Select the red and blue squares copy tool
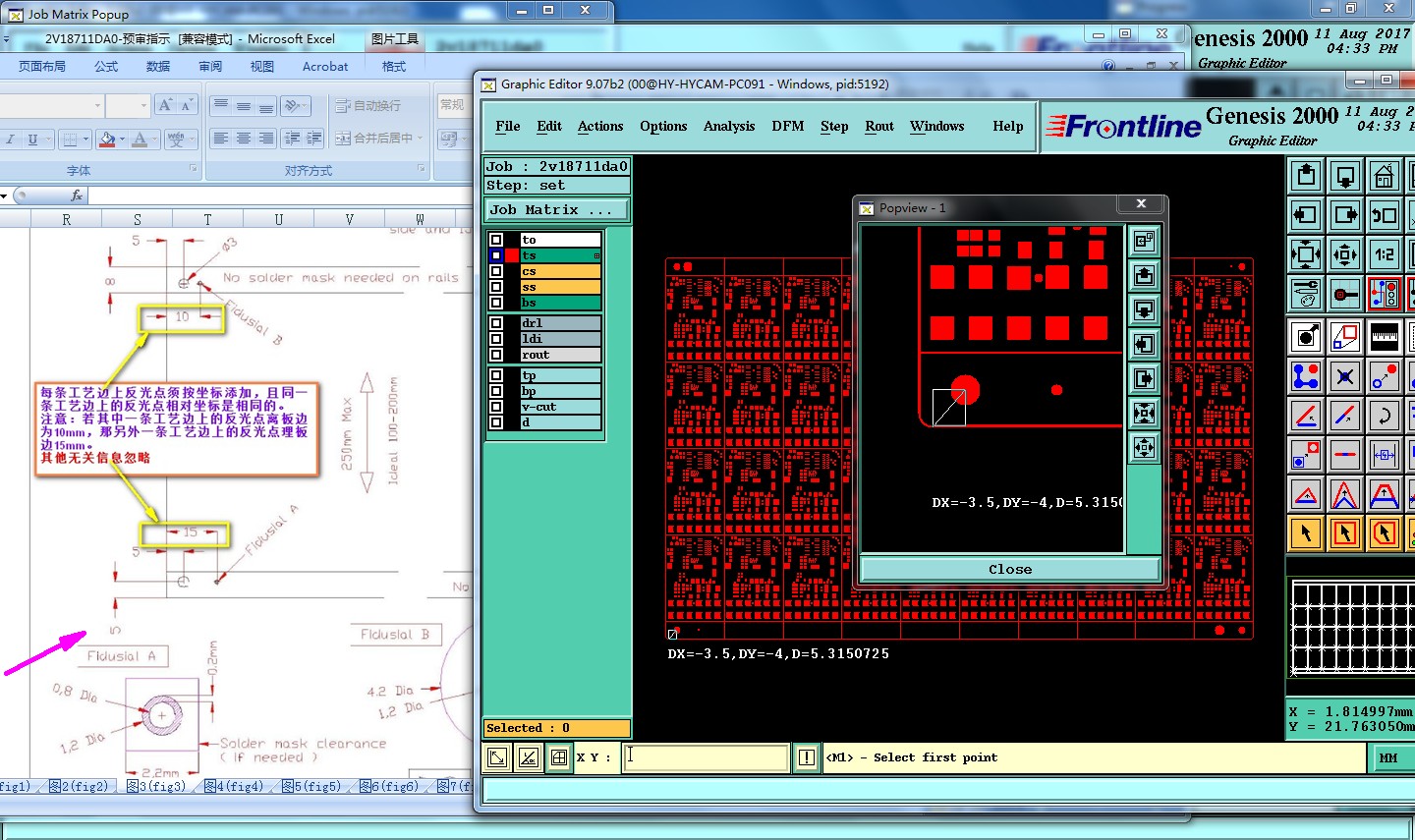The image size is (1415, 840). coord(1344,337)
